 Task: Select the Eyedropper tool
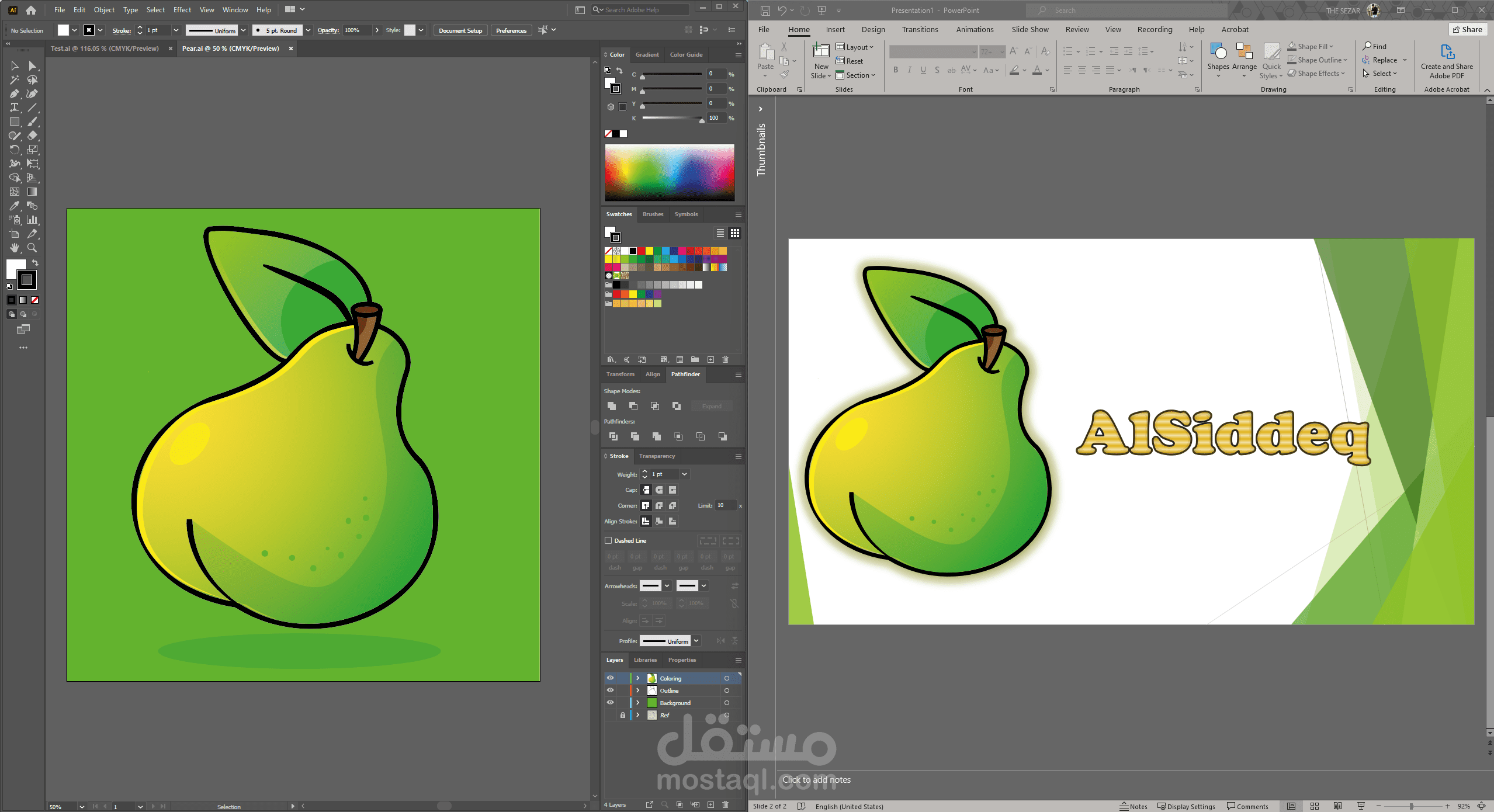click(x=15, y=206)
